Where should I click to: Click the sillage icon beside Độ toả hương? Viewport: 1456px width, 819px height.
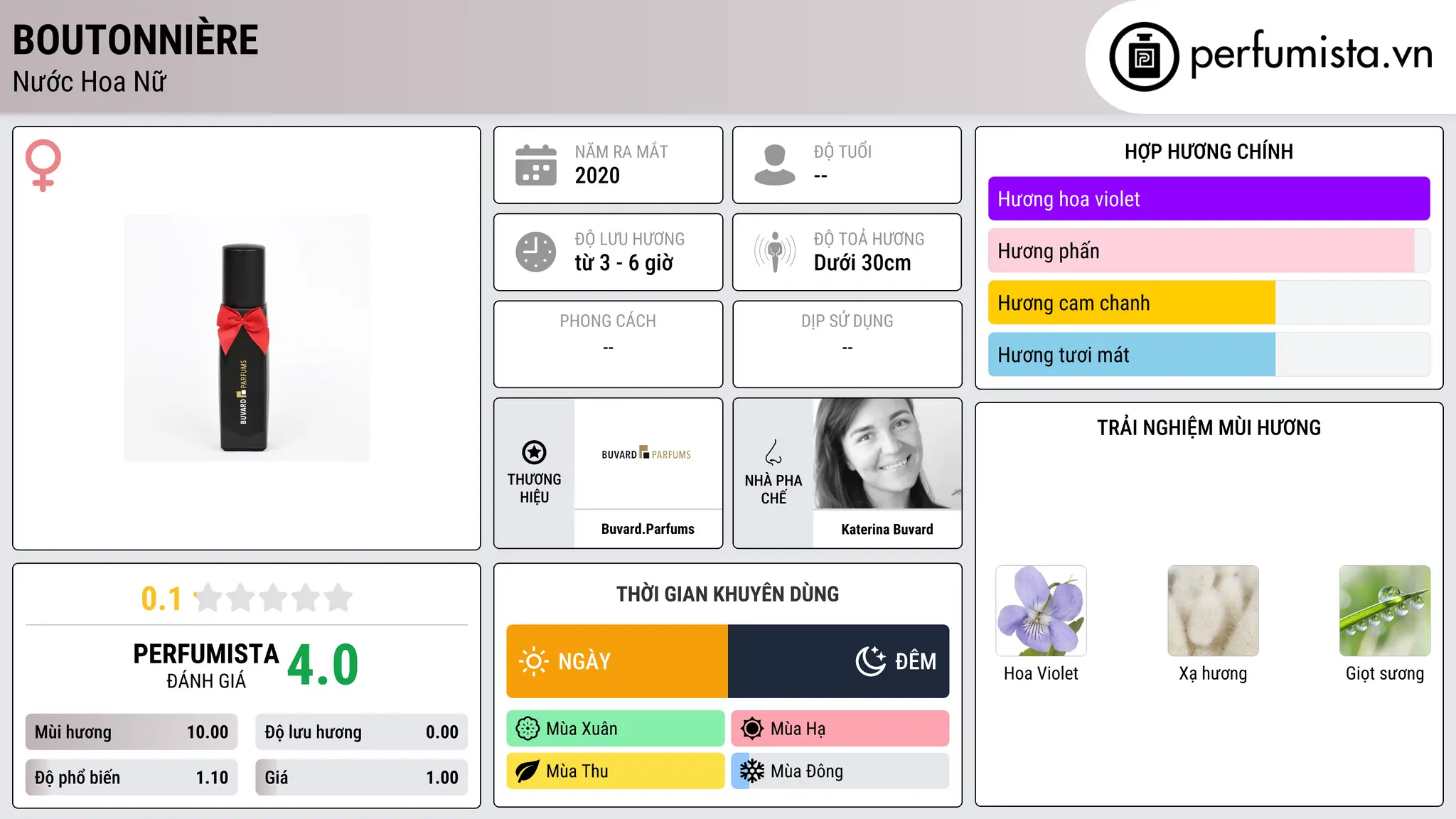[775, 252]
